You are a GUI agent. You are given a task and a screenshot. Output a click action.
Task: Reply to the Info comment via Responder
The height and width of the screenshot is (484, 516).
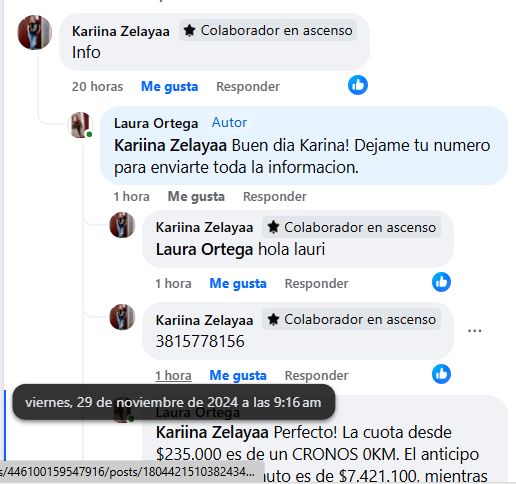click(248, 87)
